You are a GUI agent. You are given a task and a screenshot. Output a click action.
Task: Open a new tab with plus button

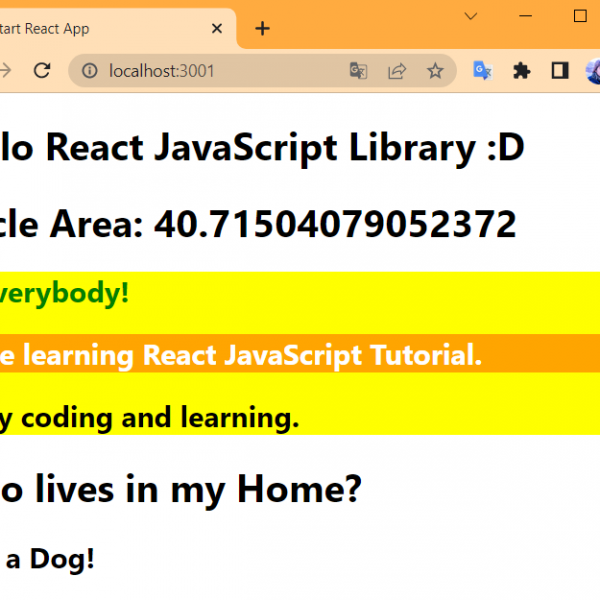click(x=262, y=29)
